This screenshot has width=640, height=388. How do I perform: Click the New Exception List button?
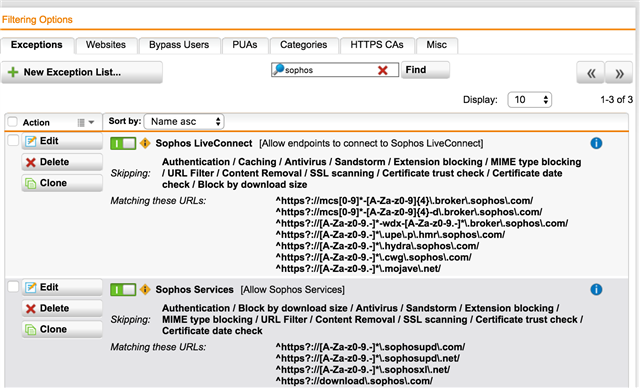pos(82,72)
